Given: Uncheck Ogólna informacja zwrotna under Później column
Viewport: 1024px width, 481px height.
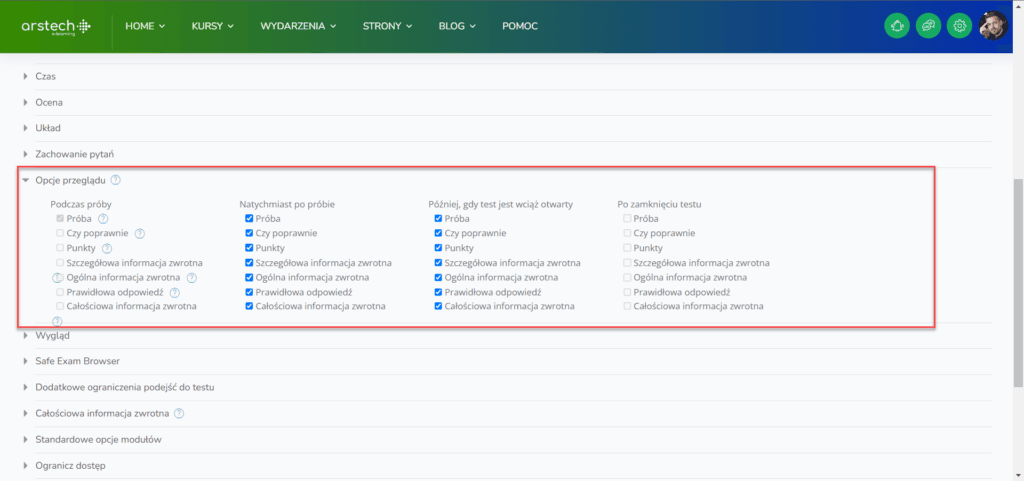Looking at the screenshot, I should [x=438, y=277].
